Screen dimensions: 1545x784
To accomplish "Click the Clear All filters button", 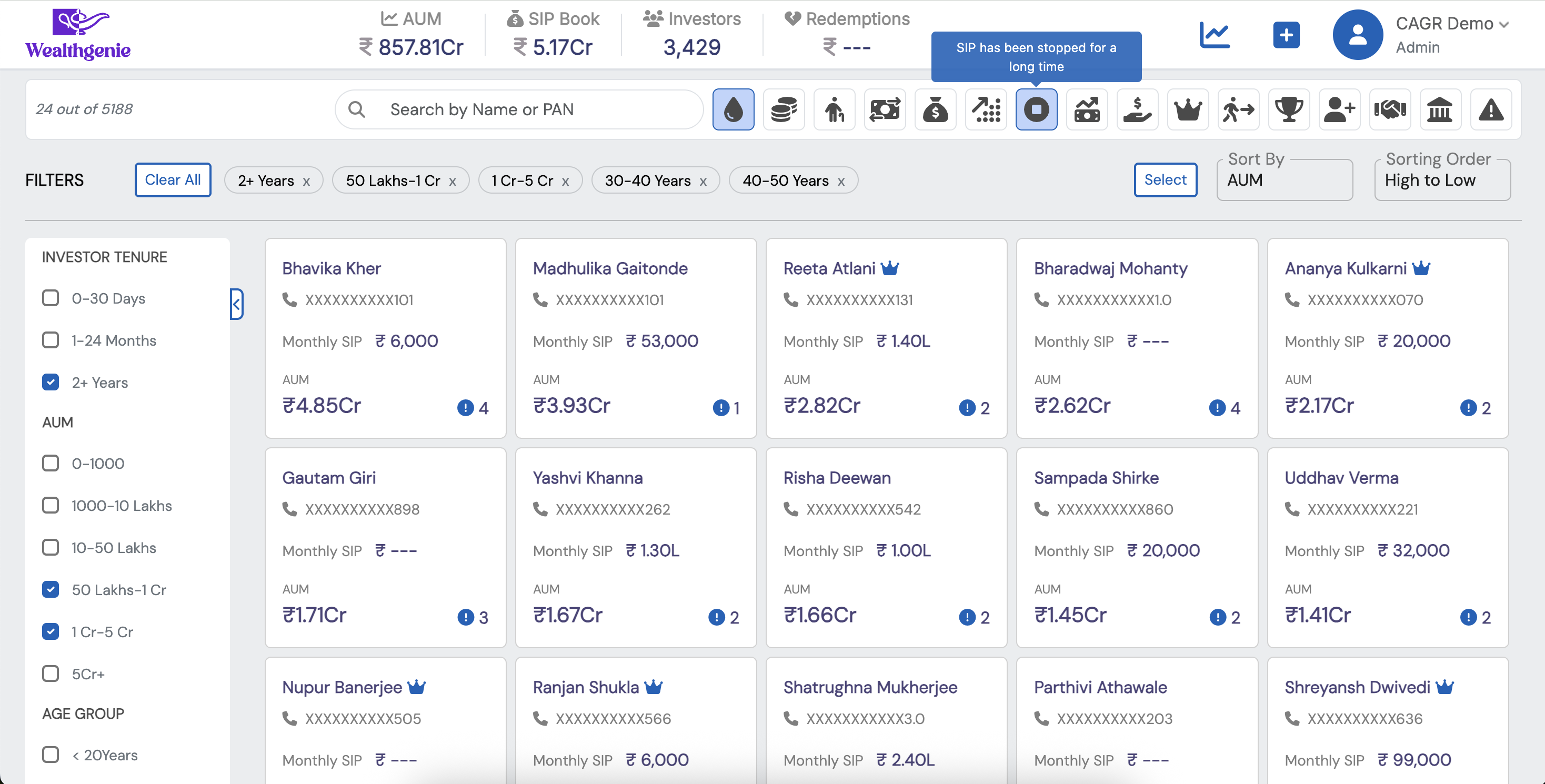I will (x=173, y=179).
